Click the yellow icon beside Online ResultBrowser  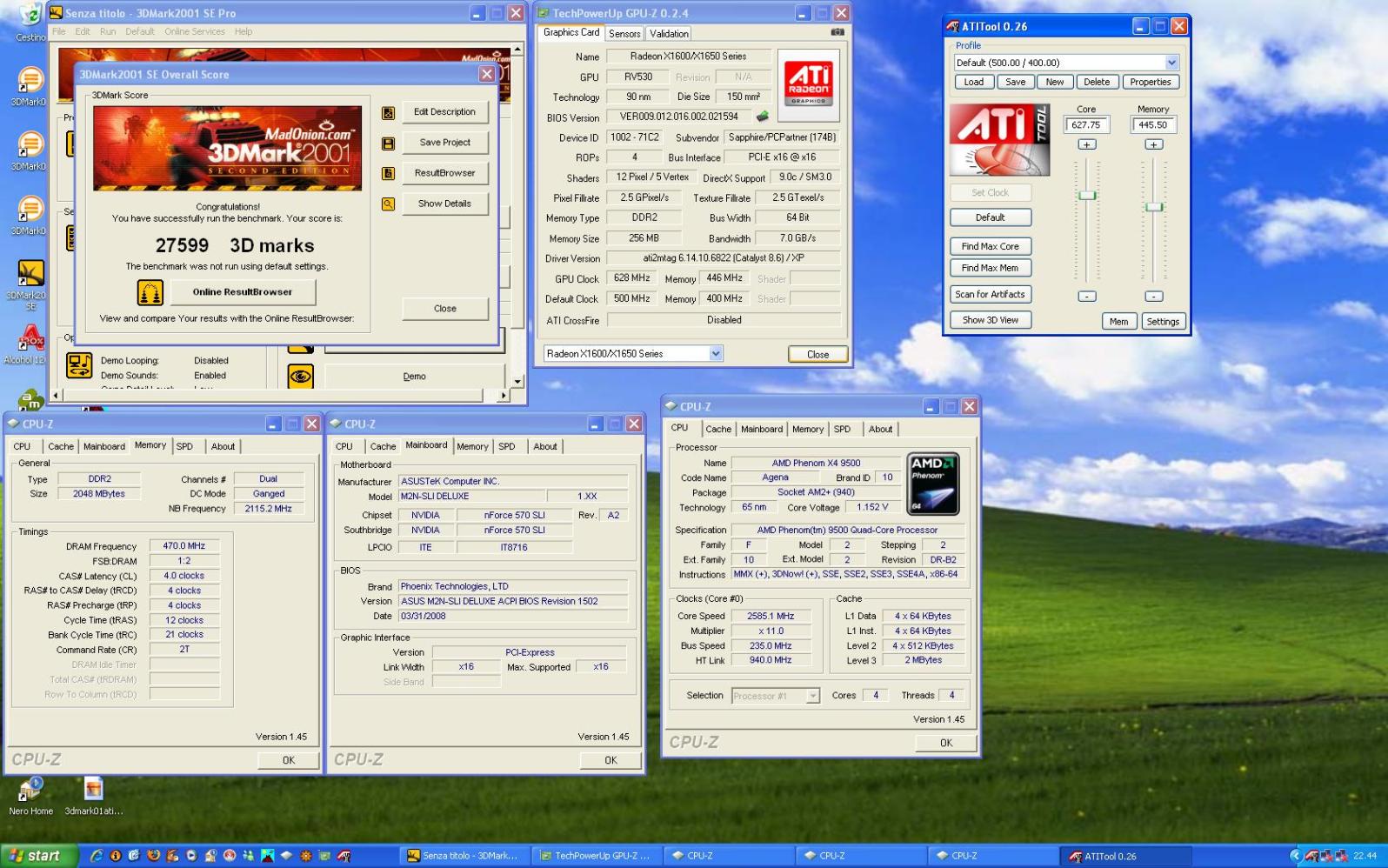[x=150, y=292]
